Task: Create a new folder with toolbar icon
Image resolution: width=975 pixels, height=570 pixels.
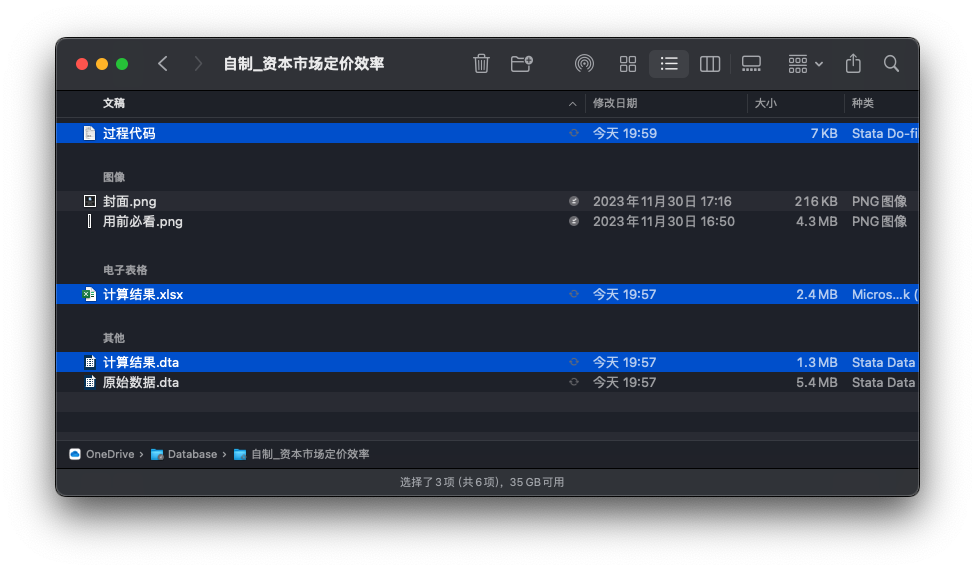Action: coord(521,64)
